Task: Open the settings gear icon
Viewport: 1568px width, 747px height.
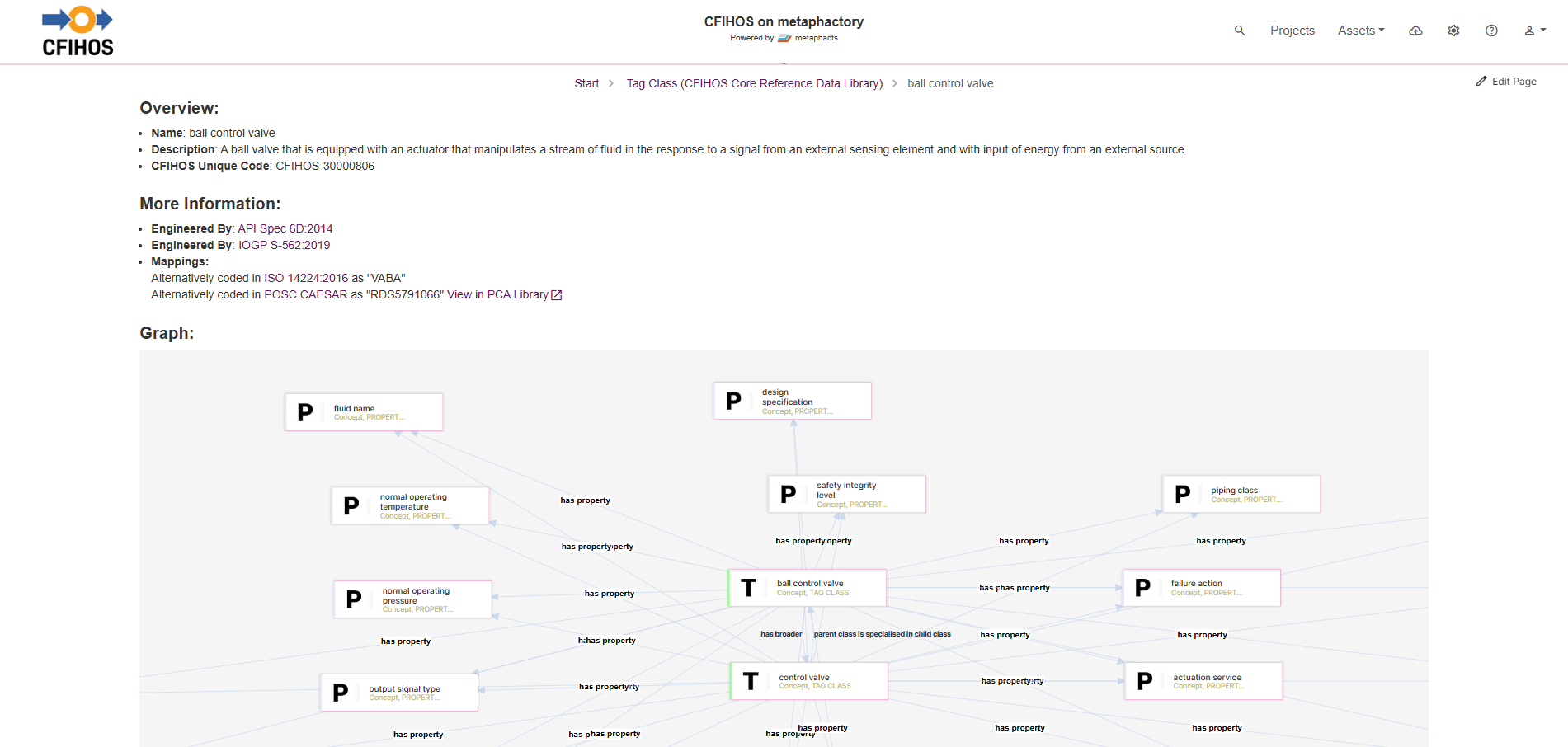Action: point(1453,31)
